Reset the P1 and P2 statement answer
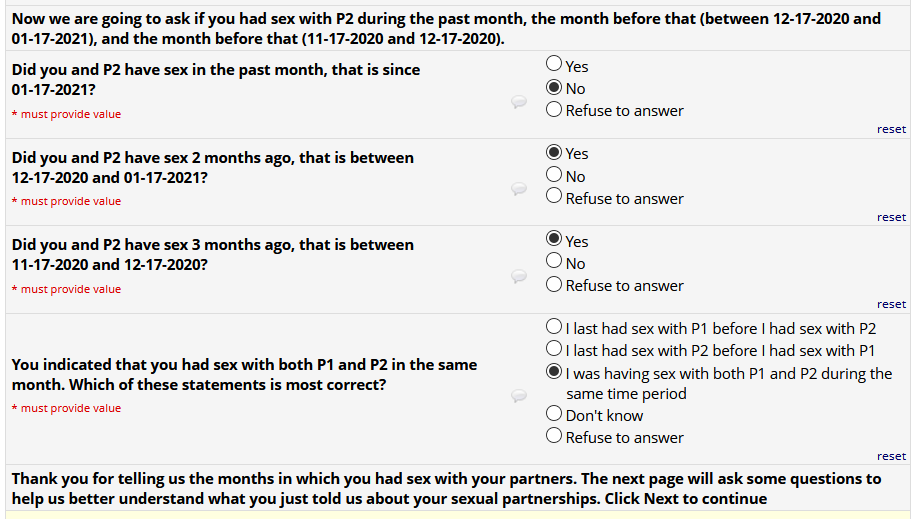 pyautogui.click(x=891, y=456)
